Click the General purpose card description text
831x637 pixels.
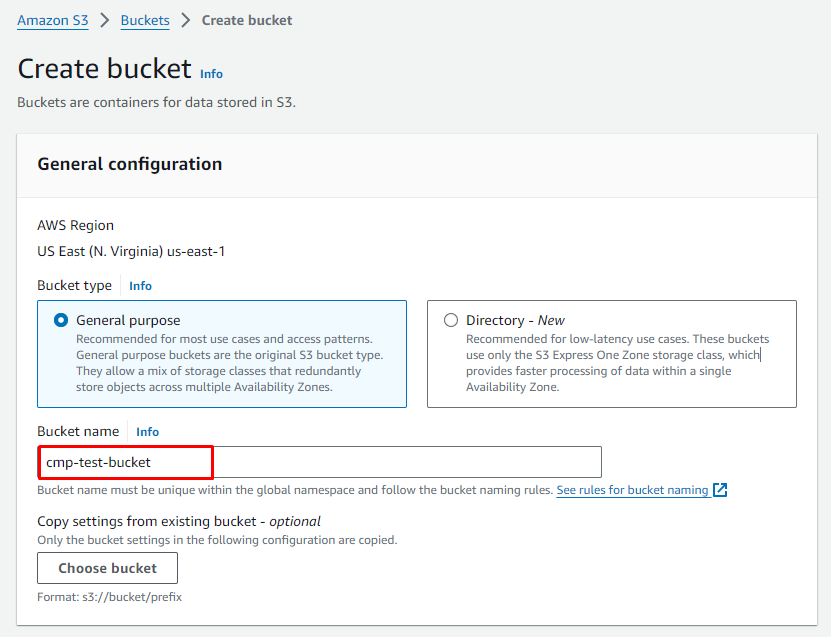point(229,363)
